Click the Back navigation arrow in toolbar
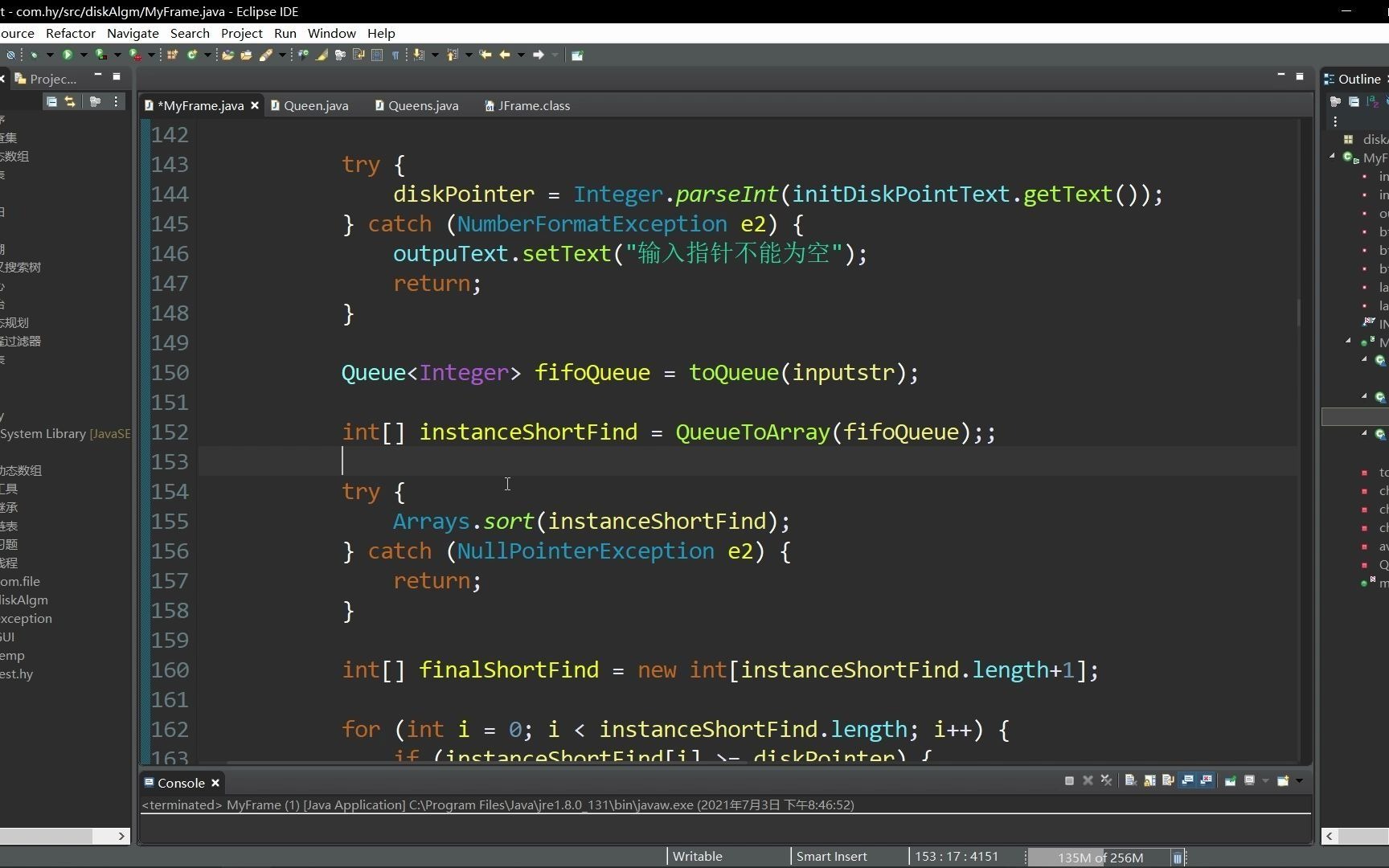1389x868 pixels. coord(505,55)
